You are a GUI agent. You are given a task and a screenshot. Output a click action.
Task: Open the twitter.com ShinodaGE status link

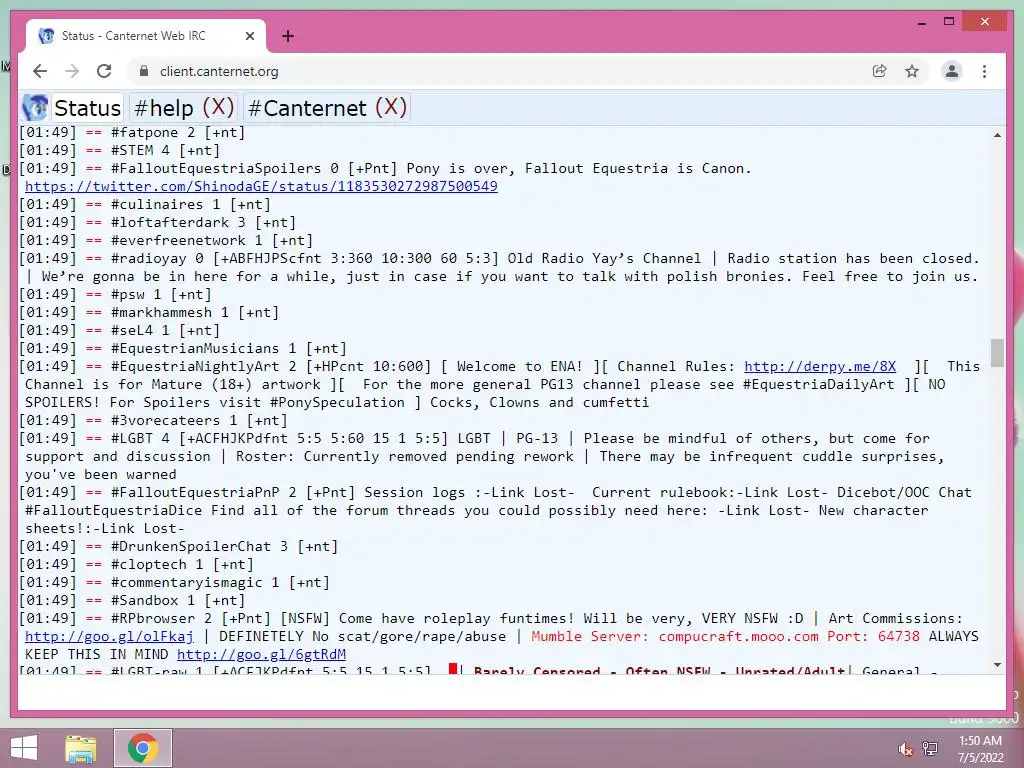pos(261,186)
